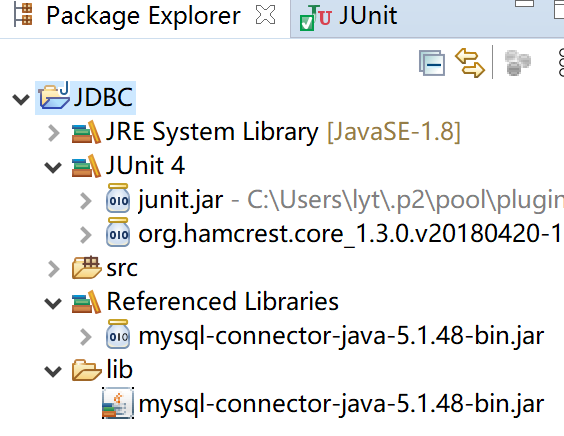The width and height of the screenshot is (564, 436).
Task: Click the junit.jar jar icon
Action: [x=118, y=198]
